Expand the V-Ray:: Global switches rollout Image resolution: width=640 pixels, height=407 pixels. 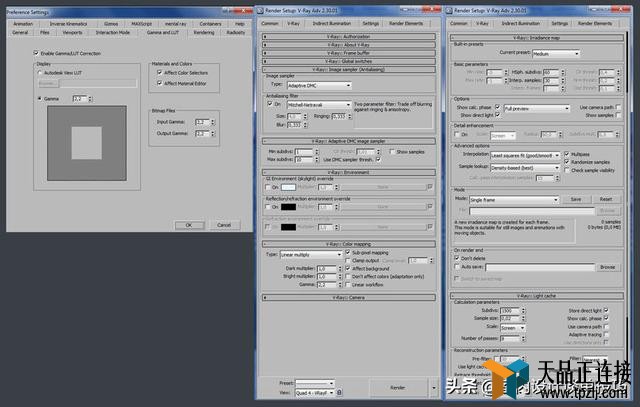pyautogui.click(x=349, y=61)
